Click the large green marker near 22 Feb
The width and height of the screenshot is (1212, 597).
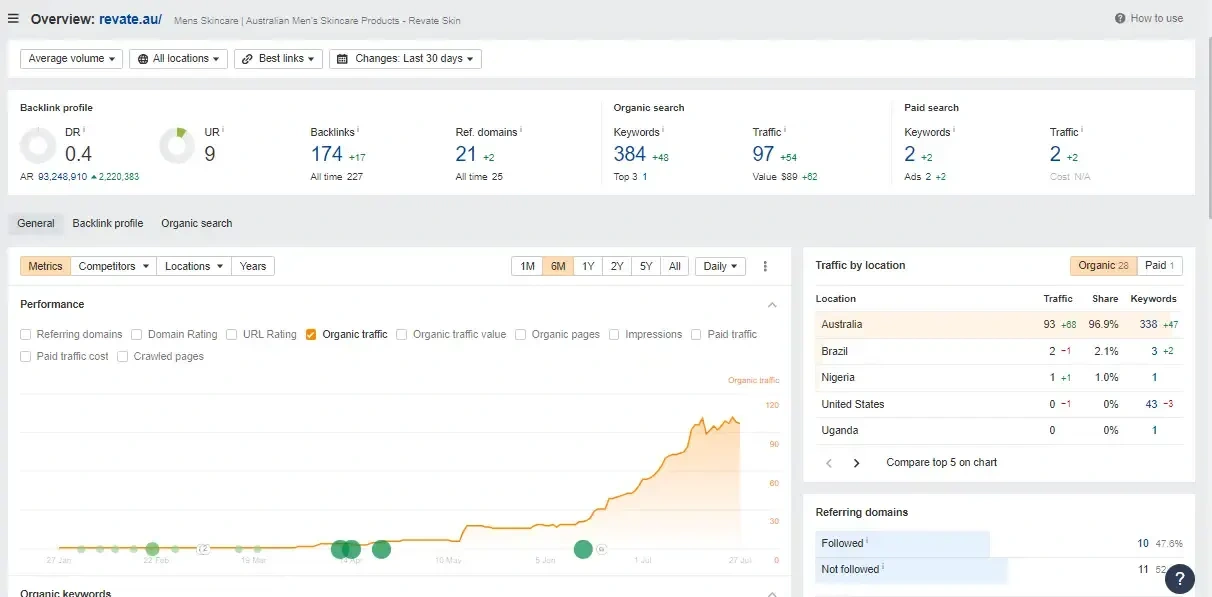[x=152, y=548]
